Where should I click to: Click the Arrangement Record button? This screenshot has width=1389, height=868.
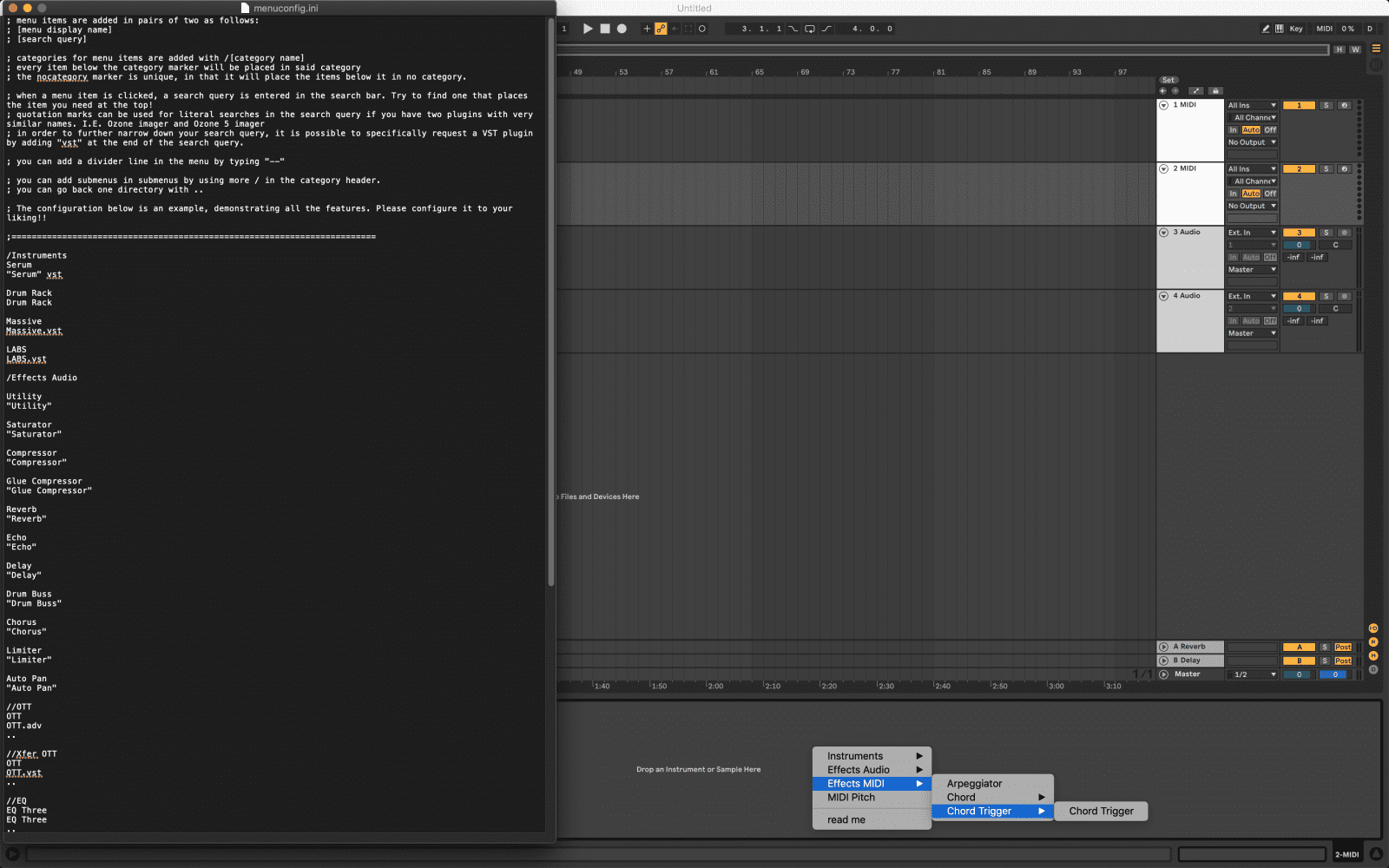(622, 29)
